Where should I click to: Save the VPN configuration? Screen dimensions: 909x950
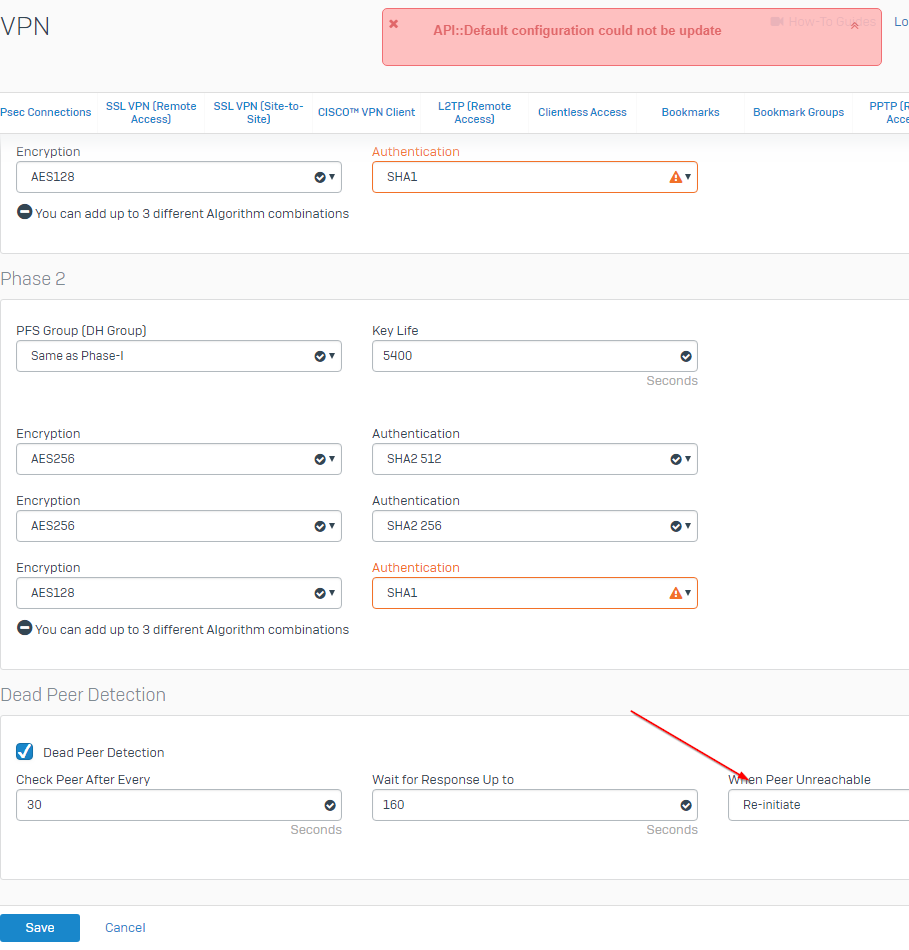click(40, 928)
